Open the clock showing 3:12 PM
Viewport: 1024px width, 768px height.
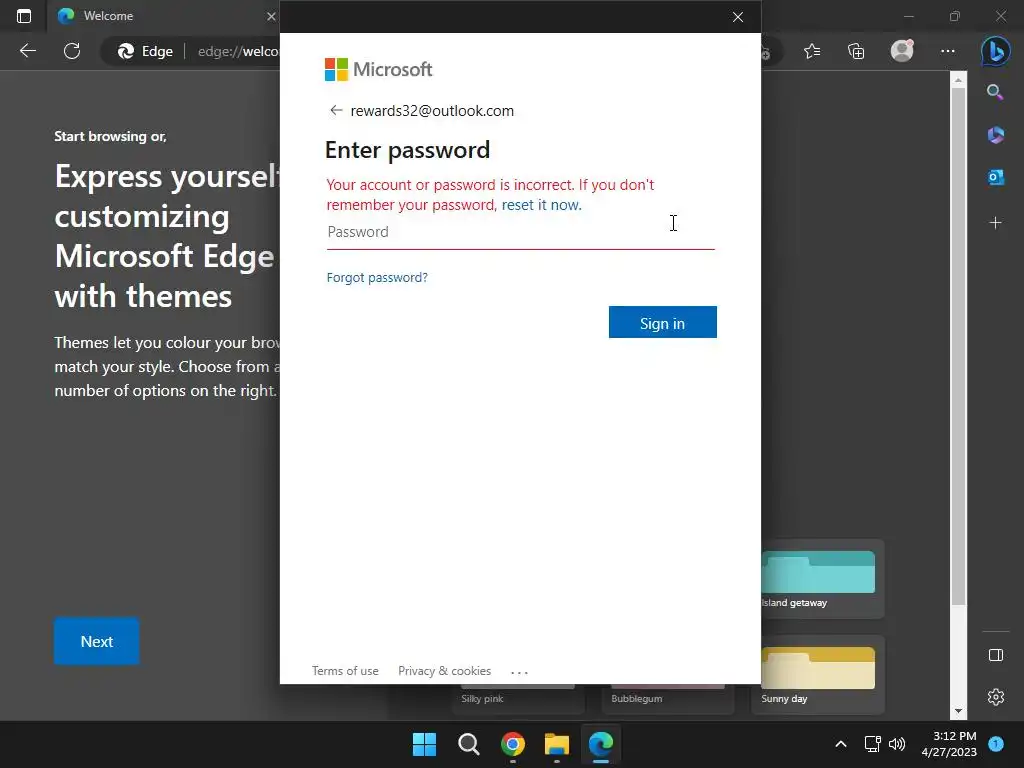tap(949, 744)
